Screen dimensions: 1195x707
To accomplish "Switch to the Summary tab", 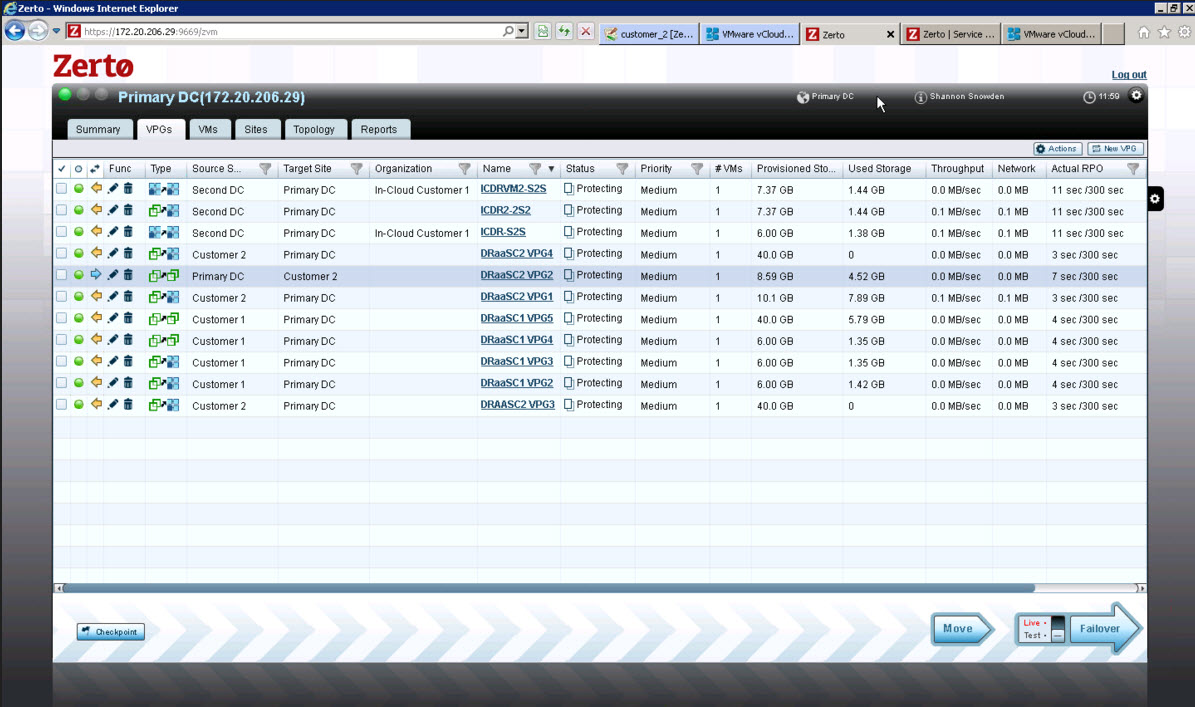I will click(98, 130).
